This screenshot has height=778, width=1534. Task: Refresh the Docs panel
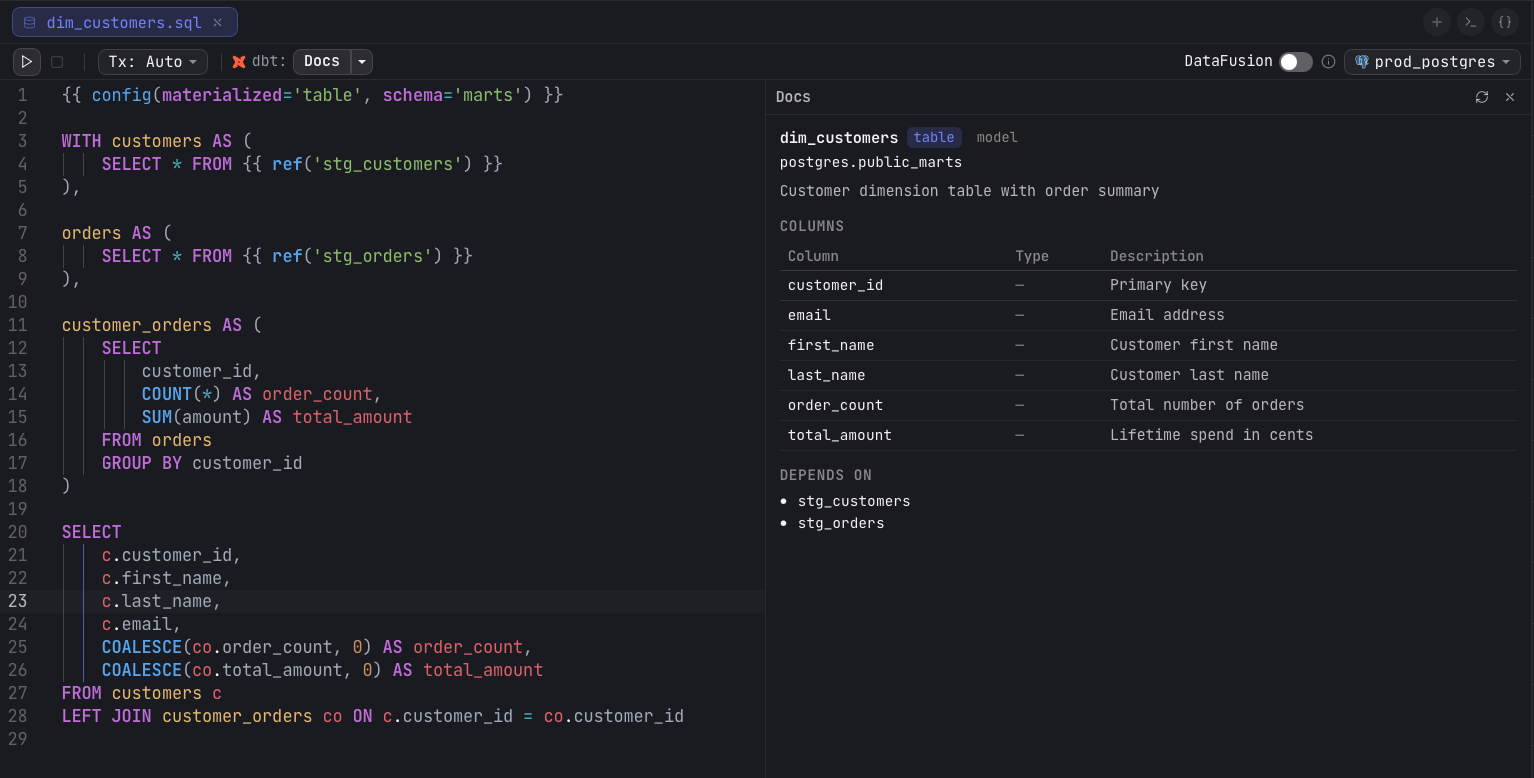point(1482,97)
